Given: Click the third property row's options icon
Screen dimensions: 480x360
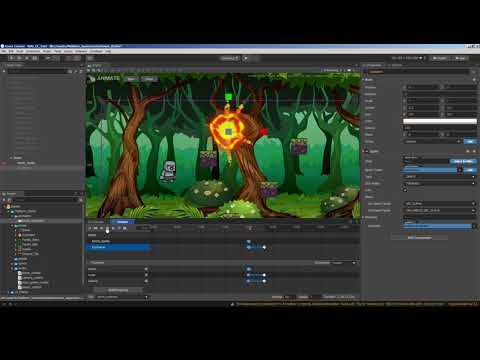Looking at the screenshot, I should point(146,281).
